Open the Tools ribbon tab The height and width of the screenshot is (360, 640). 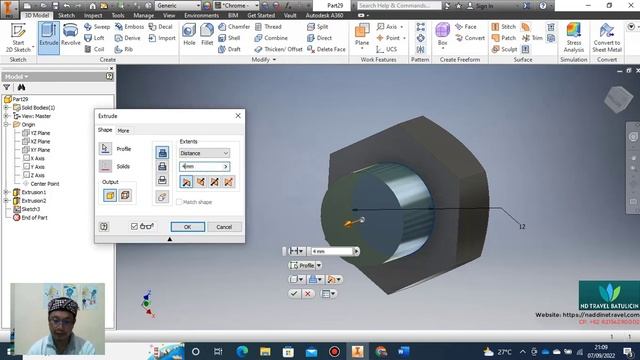tap(118, 16)
